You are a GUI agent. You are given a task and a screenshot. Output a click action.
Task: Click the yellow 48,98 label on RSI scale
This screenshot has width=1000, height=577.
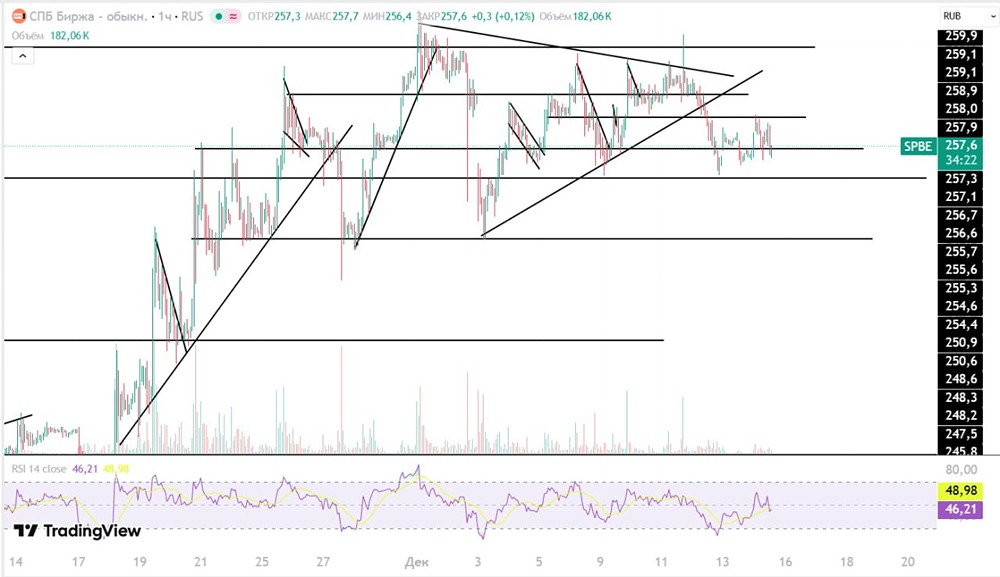pos(960,490)
